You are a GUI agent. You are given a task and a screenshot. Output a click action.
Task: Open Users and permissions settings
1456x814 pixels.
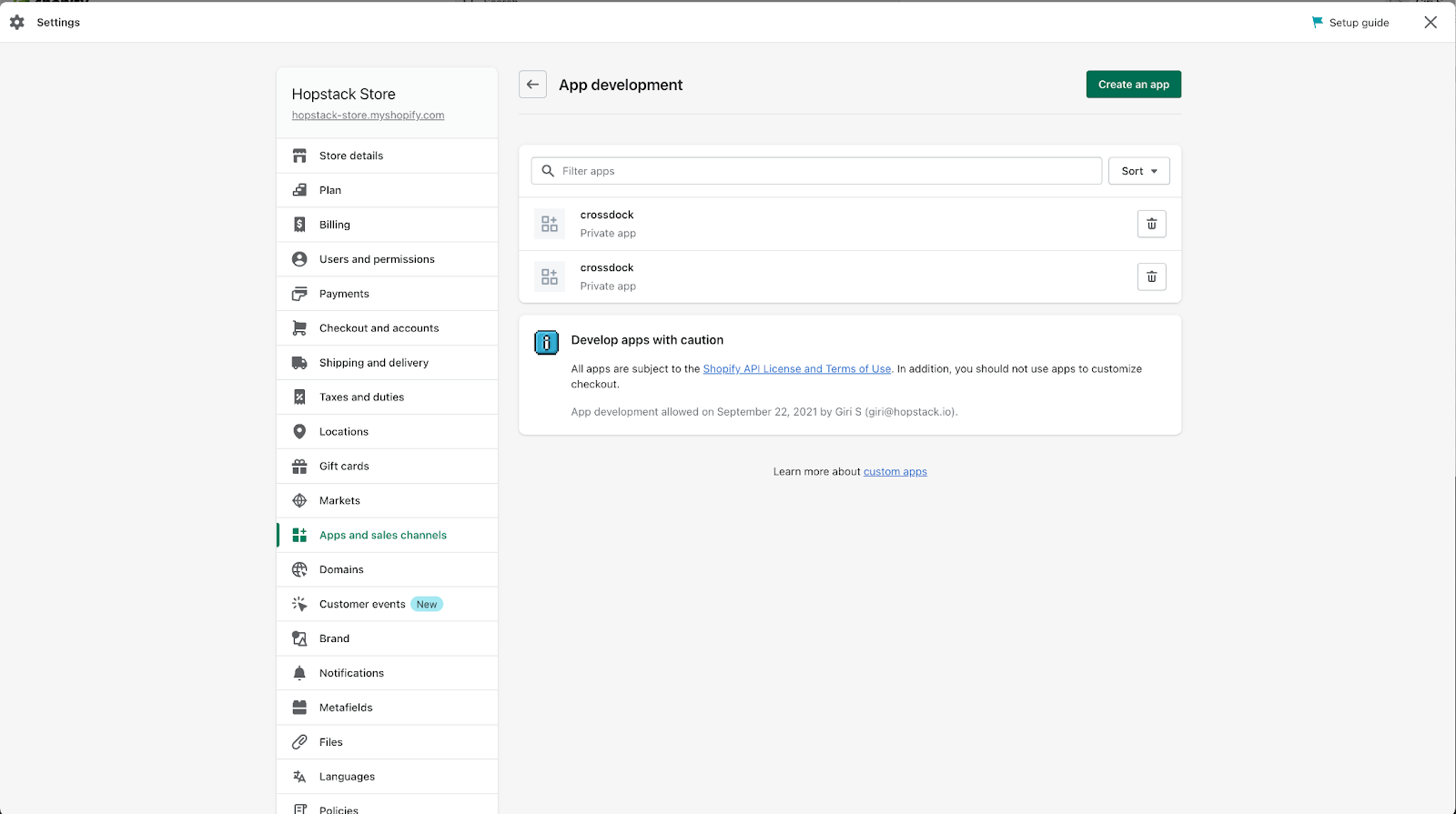377,259
